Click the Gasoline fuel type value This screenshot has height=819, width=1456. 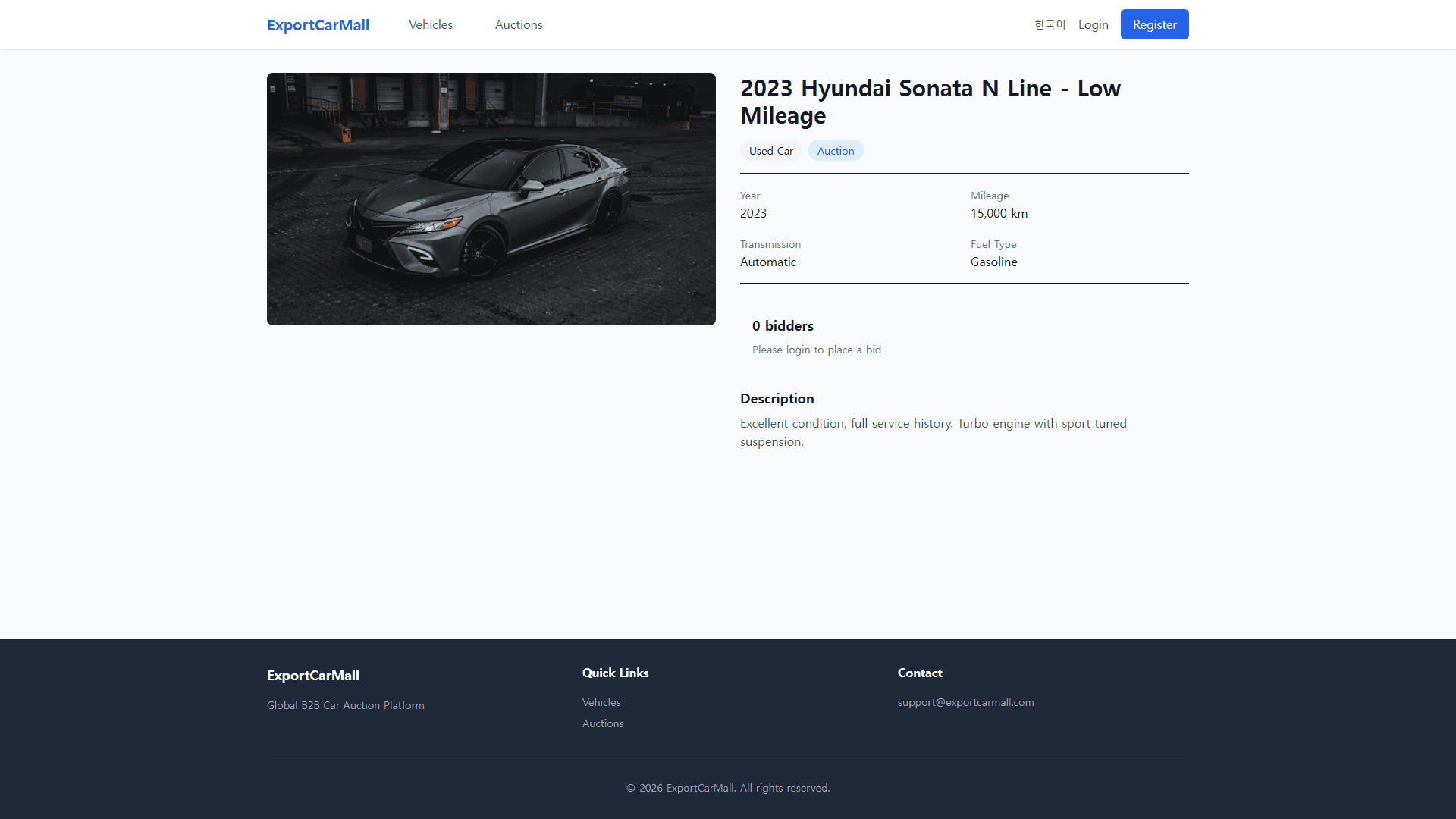point(993,262)
